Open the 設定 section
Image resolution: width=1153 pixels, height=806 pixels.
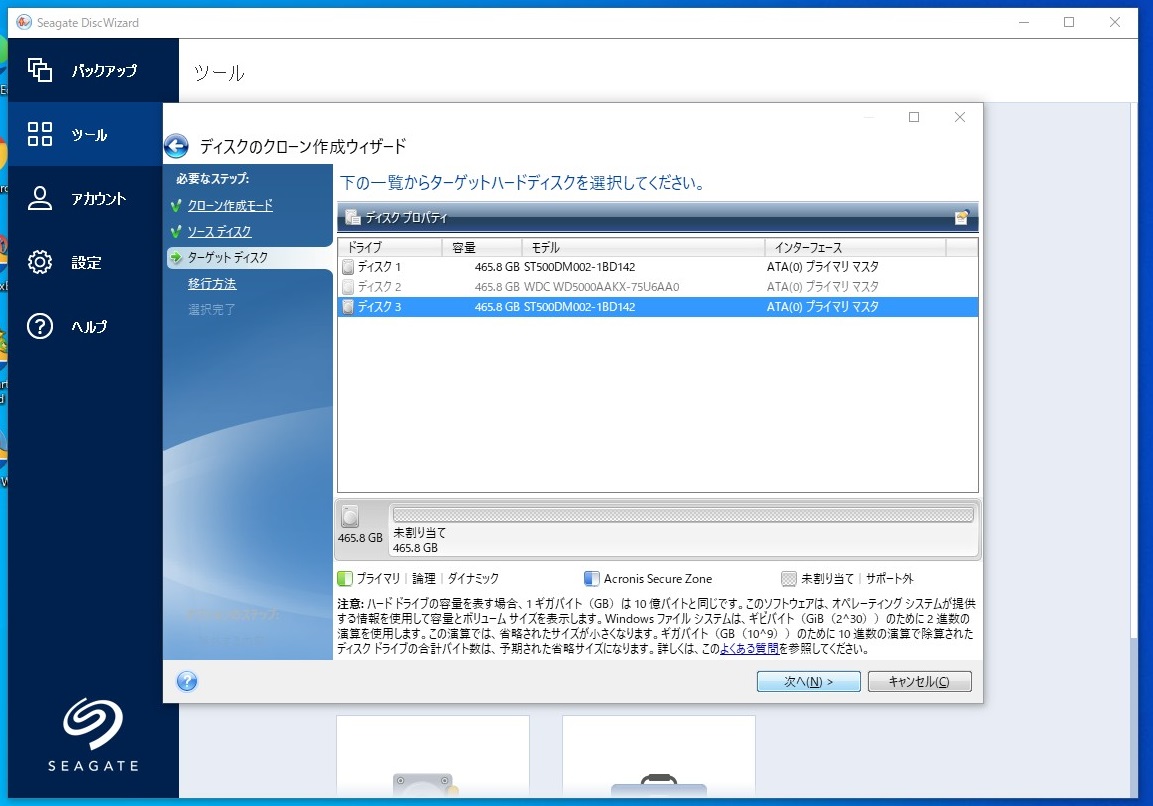pos(86,263)
